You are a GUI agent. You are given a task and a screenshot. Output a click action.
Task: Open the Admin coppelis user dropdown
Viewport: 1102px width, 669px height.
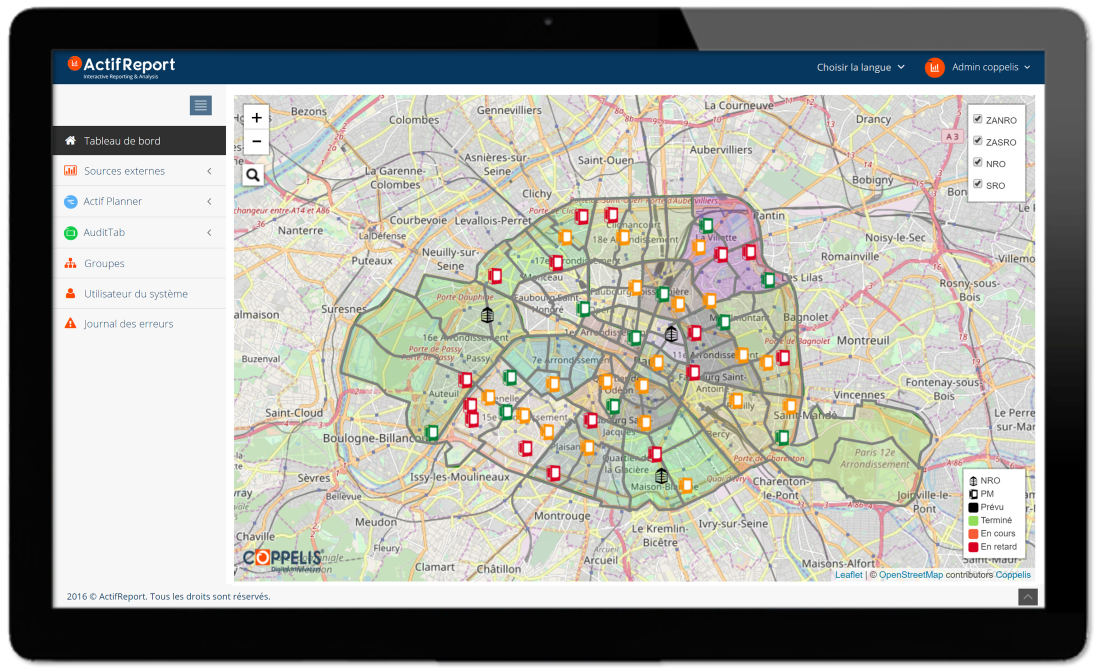pyautogui.click(x=991, y=67)
